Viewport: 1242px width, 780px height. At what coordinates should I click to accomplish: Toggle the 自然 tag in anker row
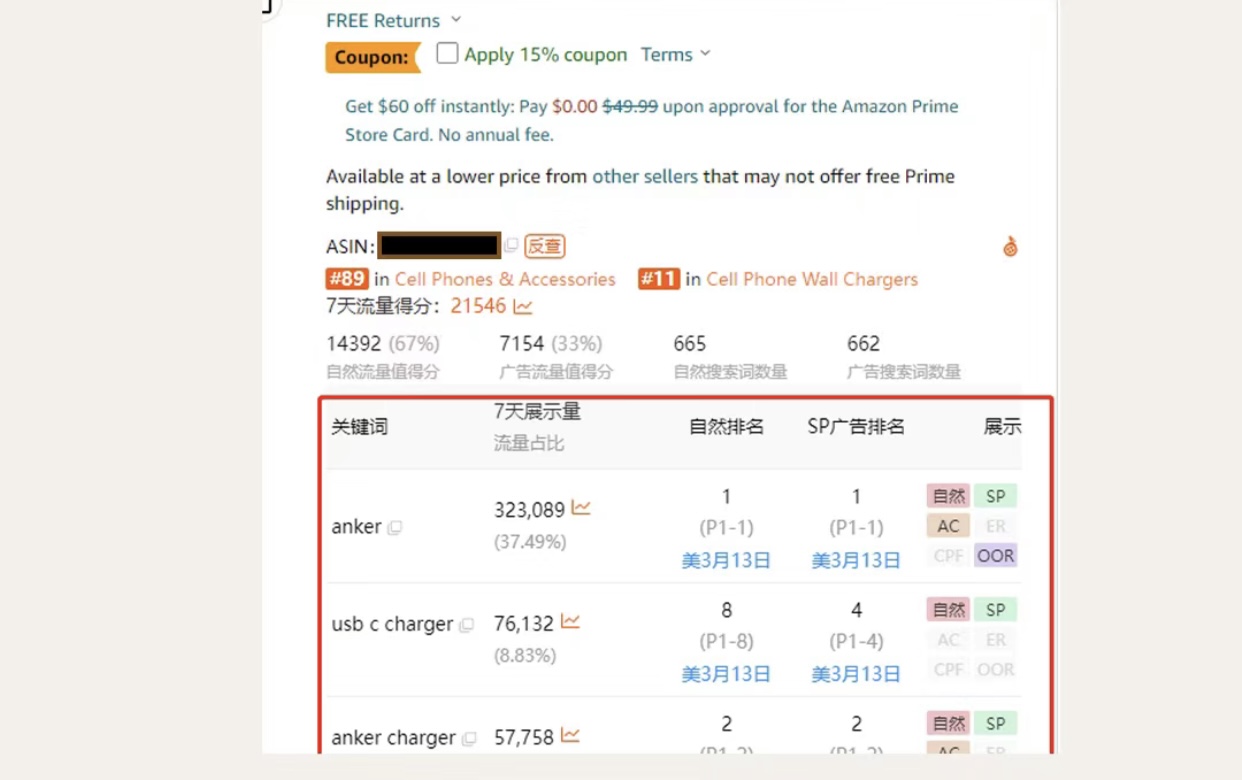click(948, 496)
